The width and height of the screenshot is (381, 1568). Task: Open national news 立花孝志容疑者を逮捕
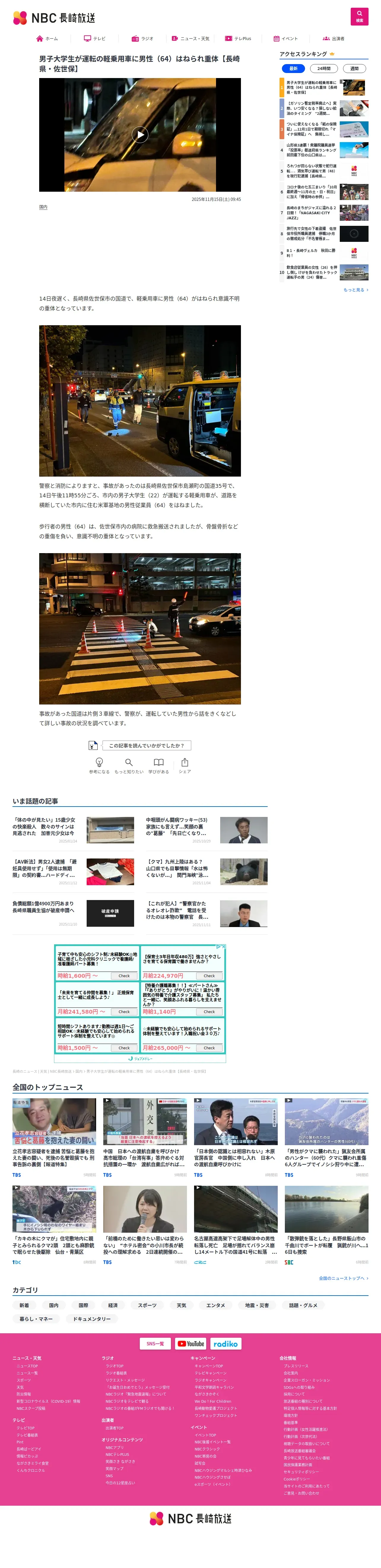pos(54,1138)
